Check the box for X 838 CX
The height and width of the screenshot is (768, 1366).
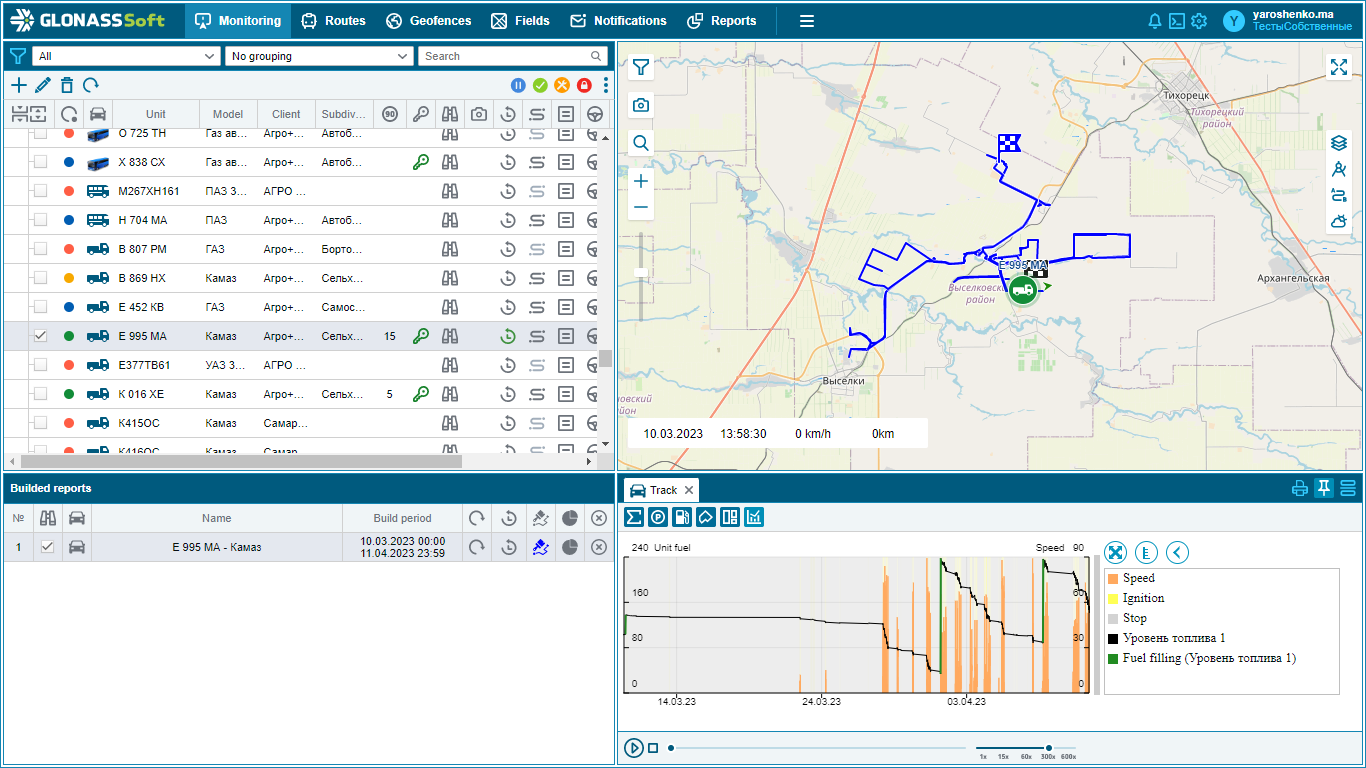(40, 162)
